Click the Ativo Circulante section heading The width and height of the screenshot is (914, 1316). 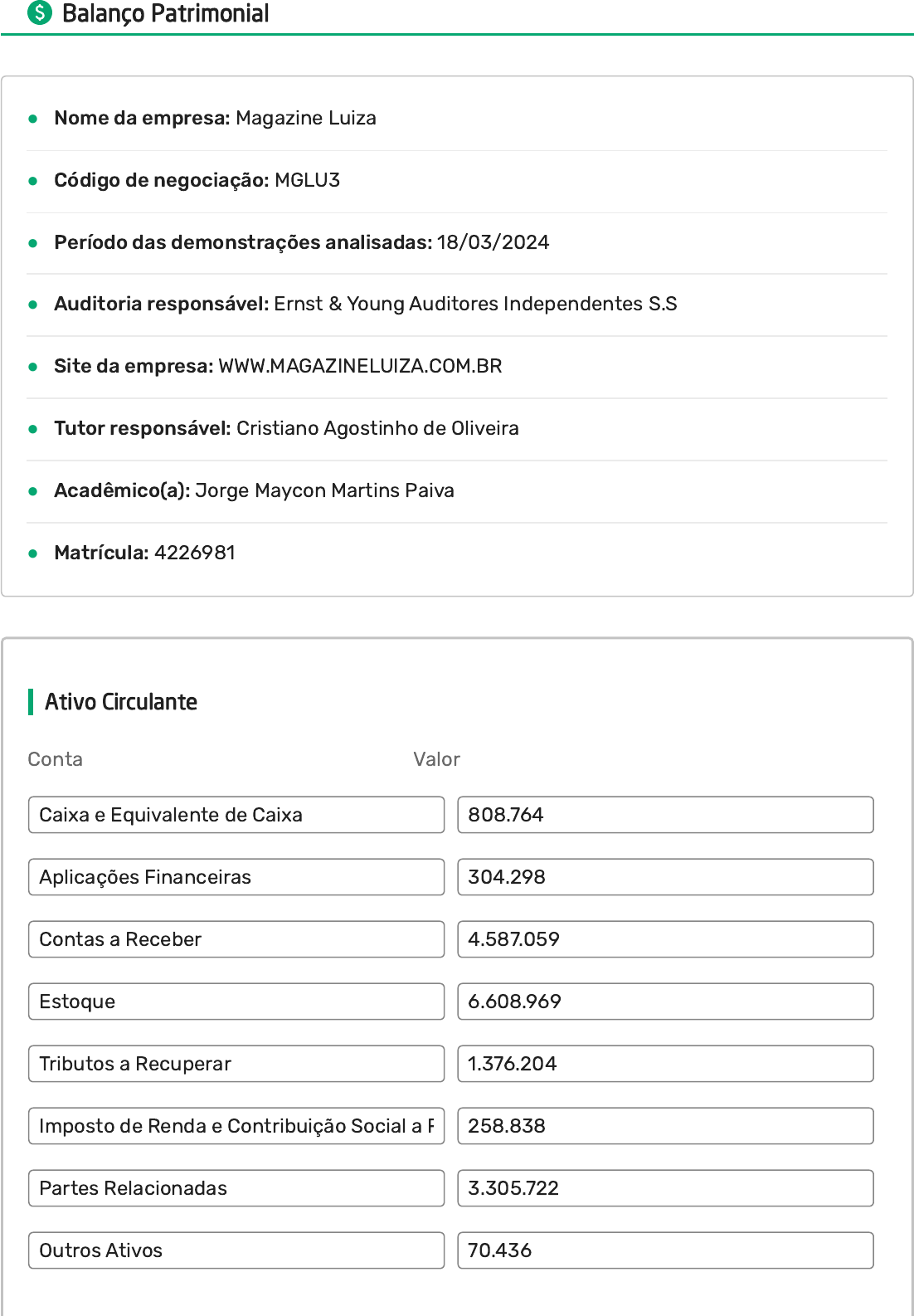tap(121, 702)
